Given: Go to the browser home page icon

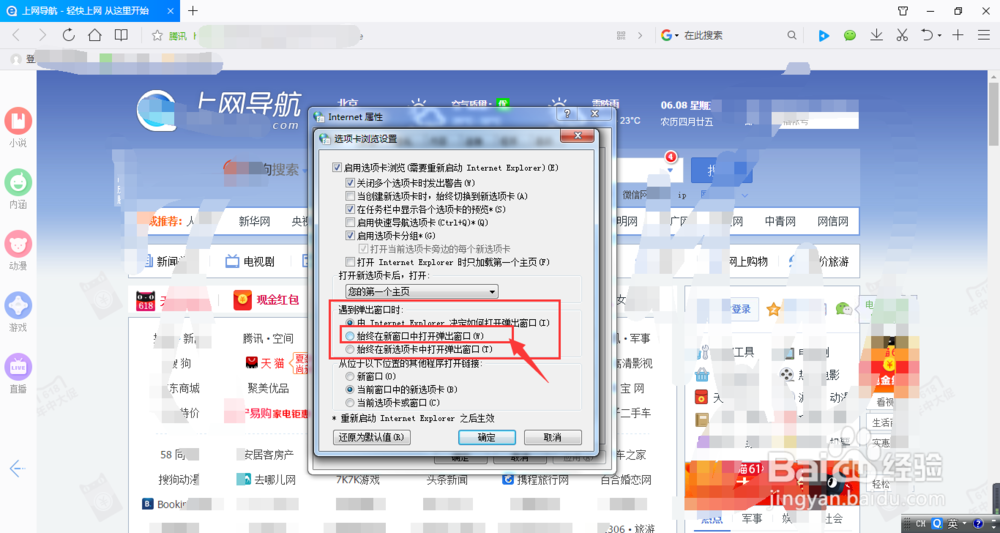Looking at the screenshot, I should point(94,35).
